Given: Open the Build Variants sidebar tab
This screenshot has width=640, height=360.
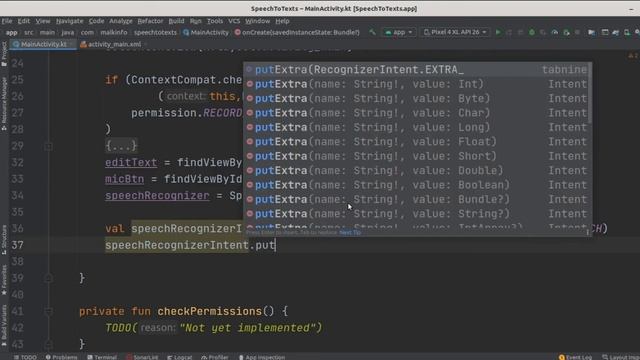Looking at the screenshot, I should pos(4,325).
